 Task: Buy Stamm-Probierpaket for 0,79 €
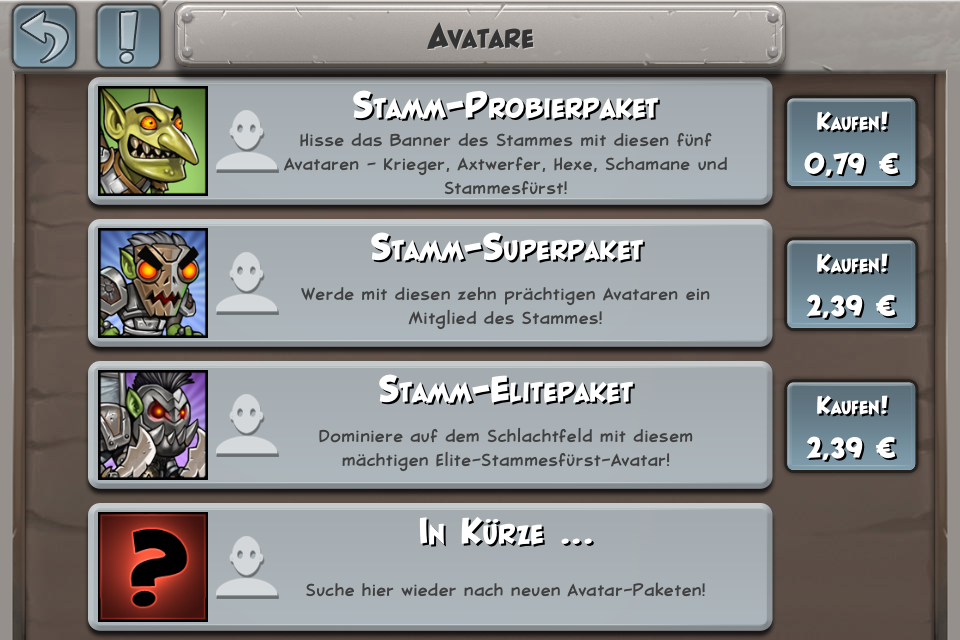[x=851, y=142]
